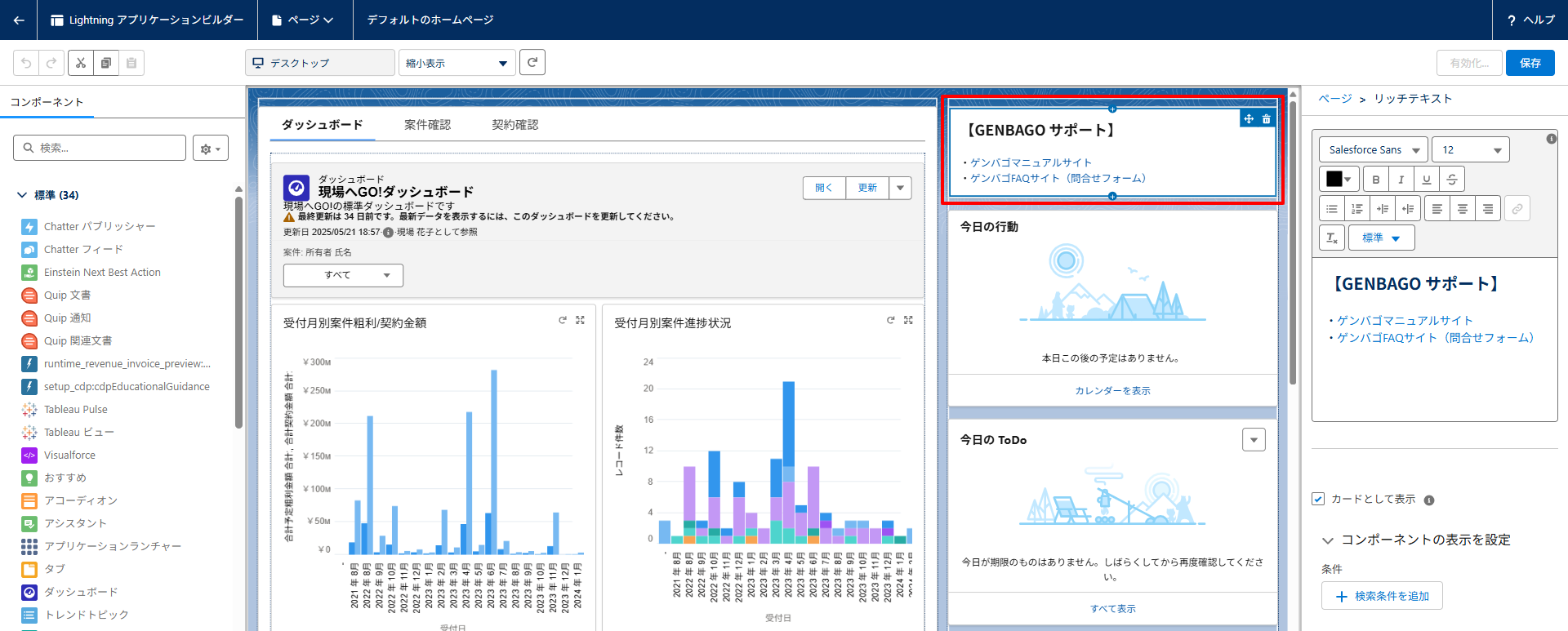Open the ページ dropdown menu
1568x631 pixels.
(x=303, y=20)
